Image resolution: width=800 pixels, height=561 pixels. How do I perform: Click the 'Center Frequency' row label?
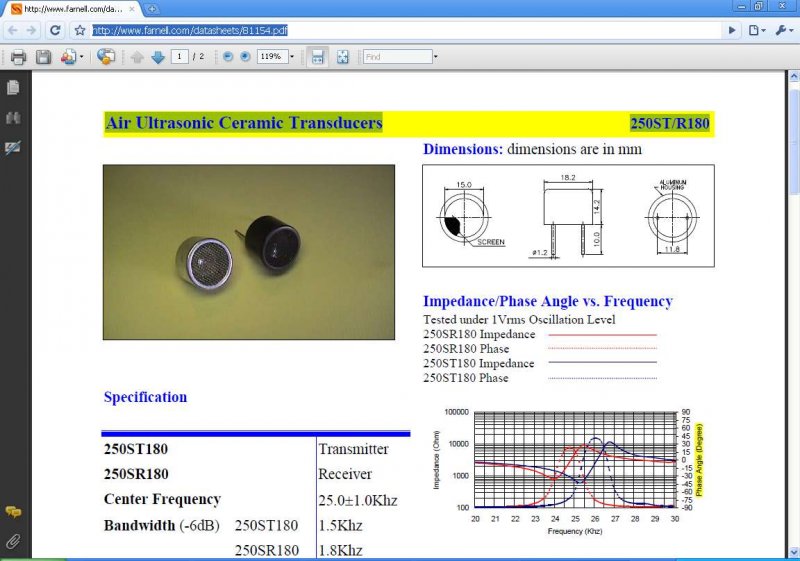[x=162, y=499]
